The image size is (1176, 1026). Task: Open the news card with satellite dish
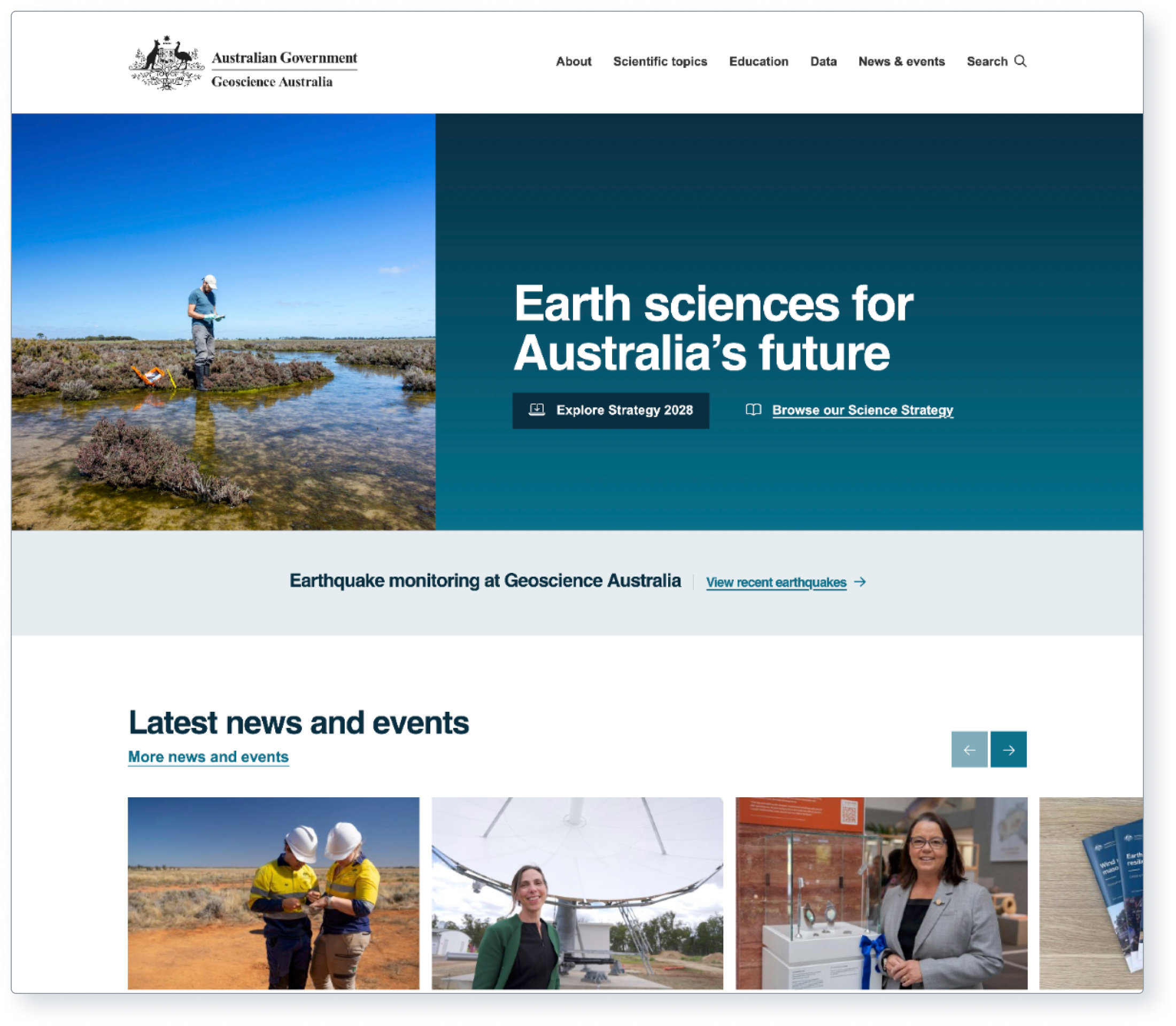coord(577,892)
